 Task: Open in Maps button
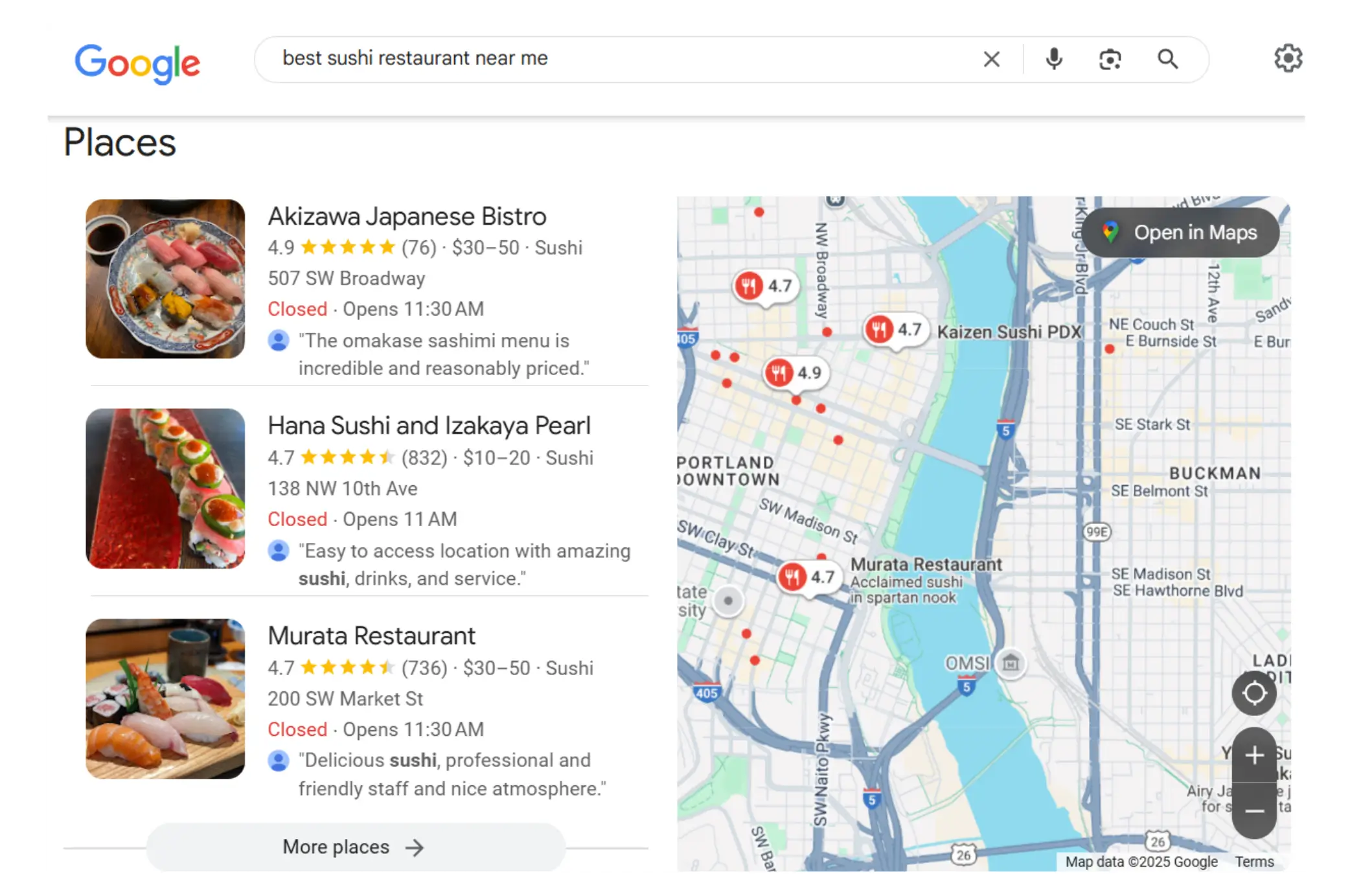point(1180,233)
